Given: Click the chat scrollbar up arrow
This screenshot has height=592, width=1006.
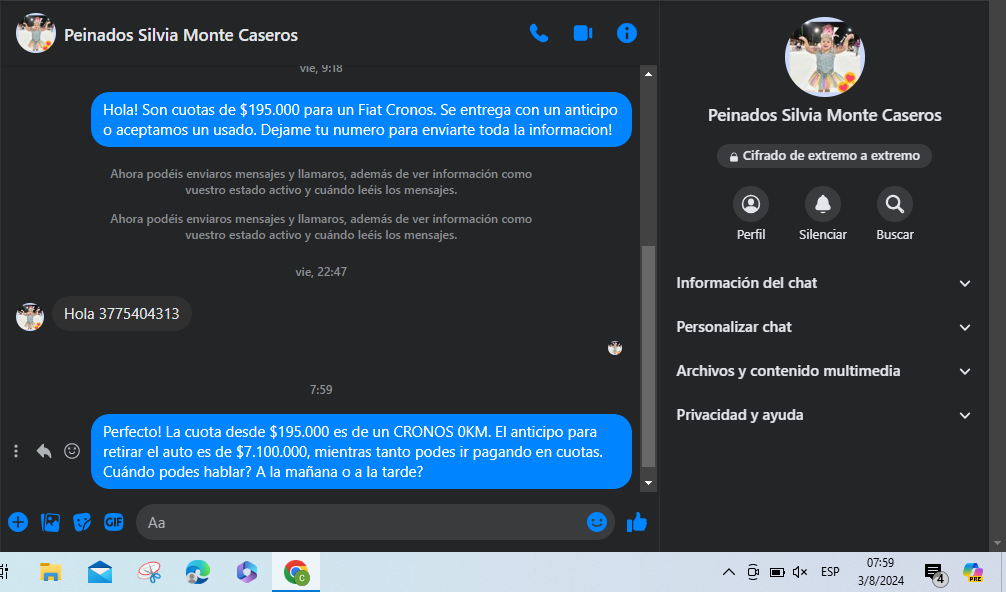Looking at the screenshot, I should coord(649,74).
